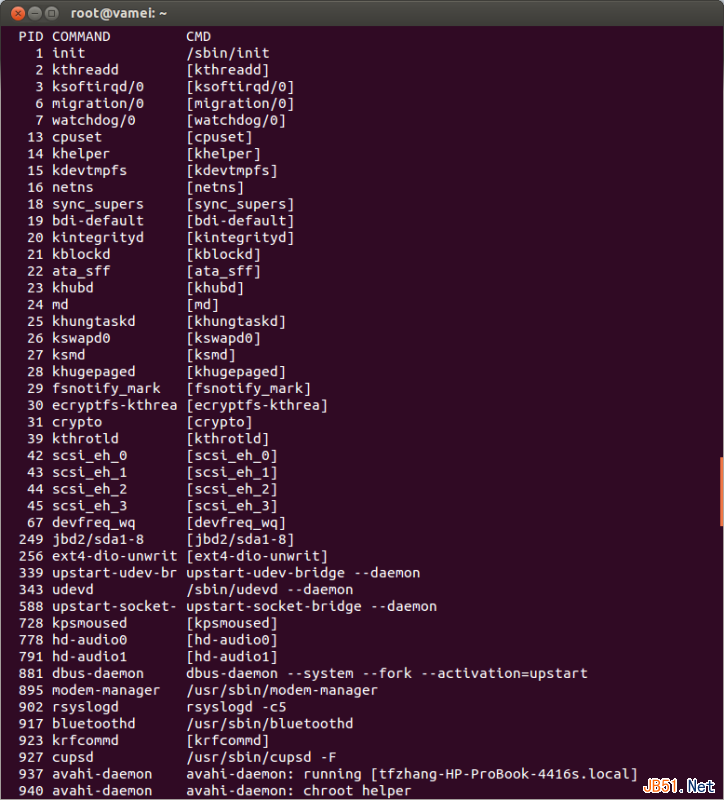Click the orange scrollbar thumb
The image size is (724, 800).
pyautogui.click(x=720, y=491)
